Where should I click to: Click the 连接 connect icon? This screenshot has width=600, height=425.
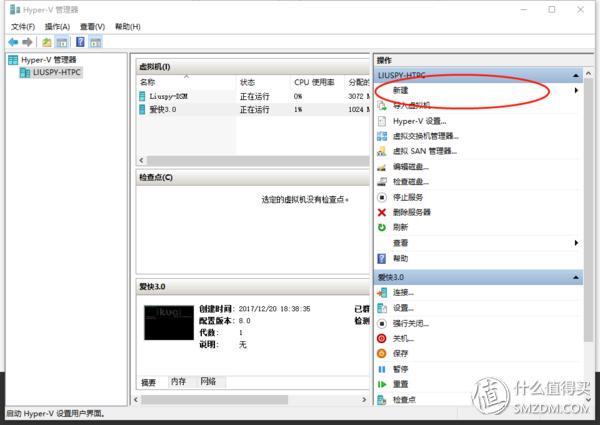point(382,293)
